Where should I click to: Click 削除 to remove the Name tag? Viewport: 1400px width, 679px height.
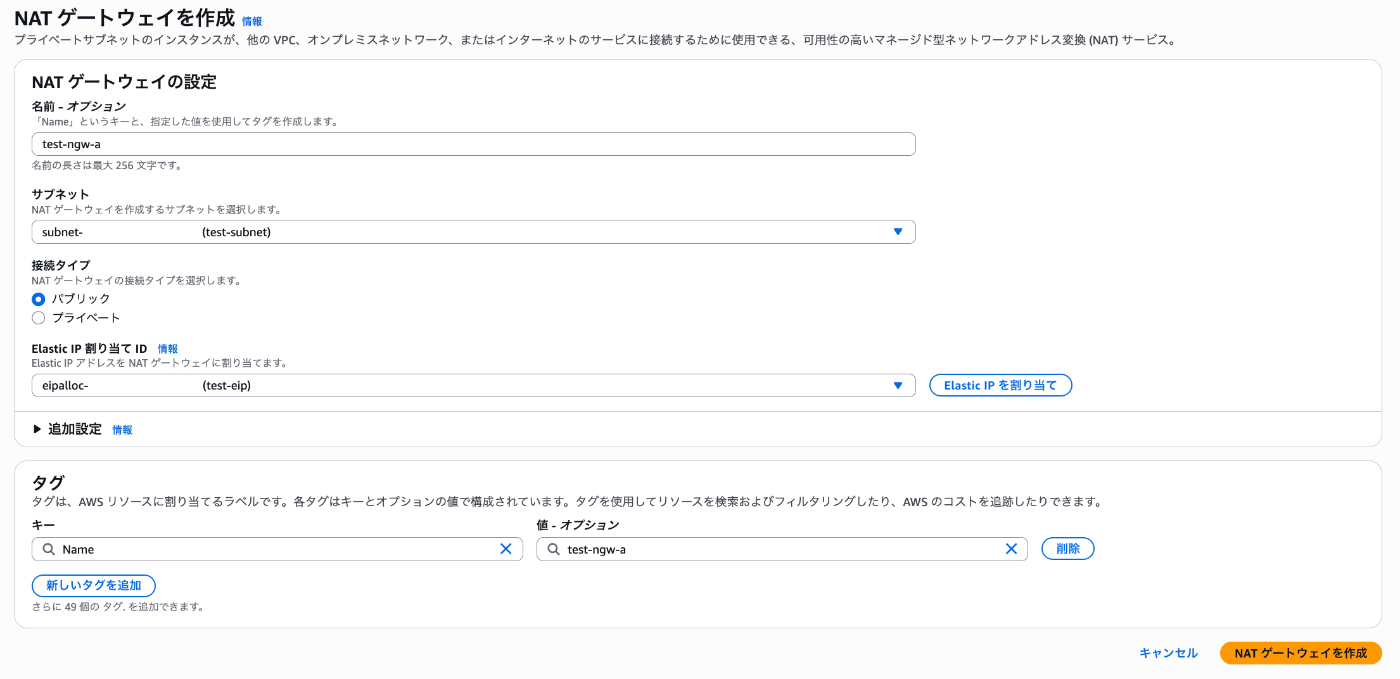tap(1067, 548)
